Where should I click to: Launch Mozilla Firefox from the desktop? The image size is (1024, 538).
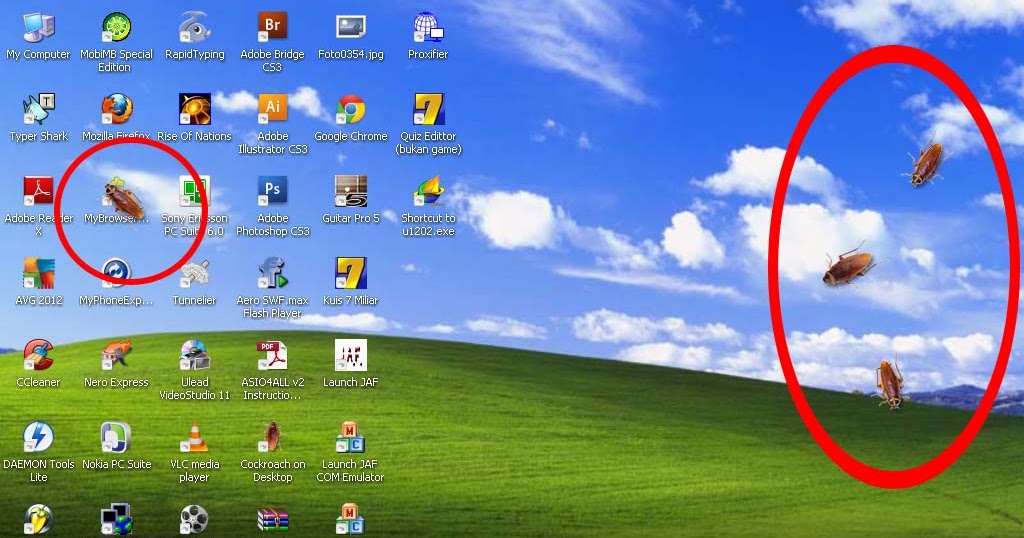116,108
